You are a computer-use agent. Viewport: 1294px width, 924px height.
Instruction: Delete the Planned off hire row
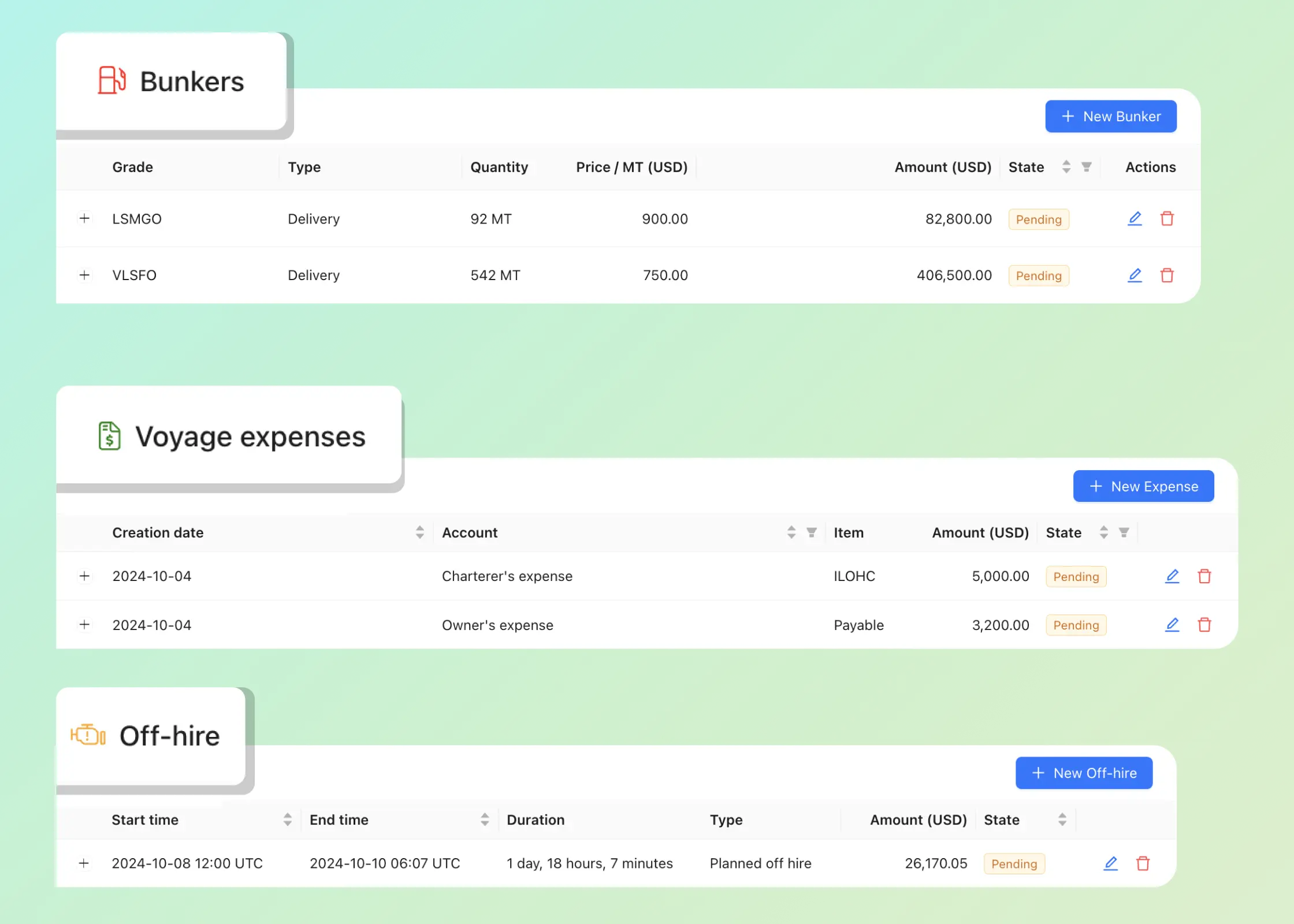(1143, 863)
